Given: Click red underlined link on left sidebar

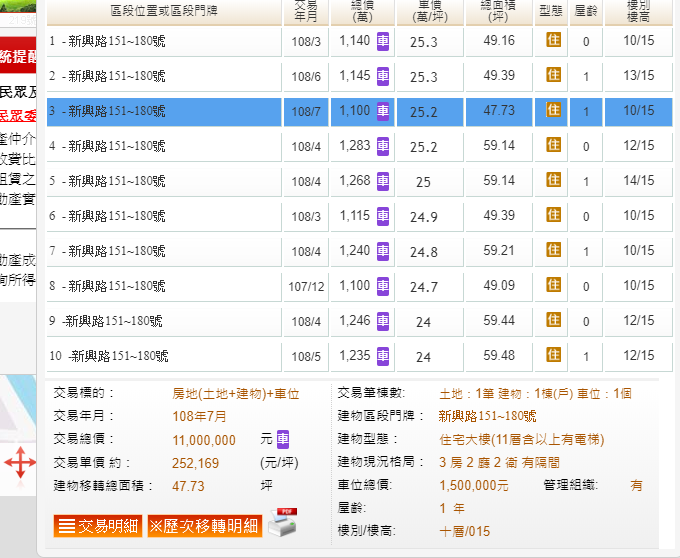Looking at the screenshot, I should 18,116.
